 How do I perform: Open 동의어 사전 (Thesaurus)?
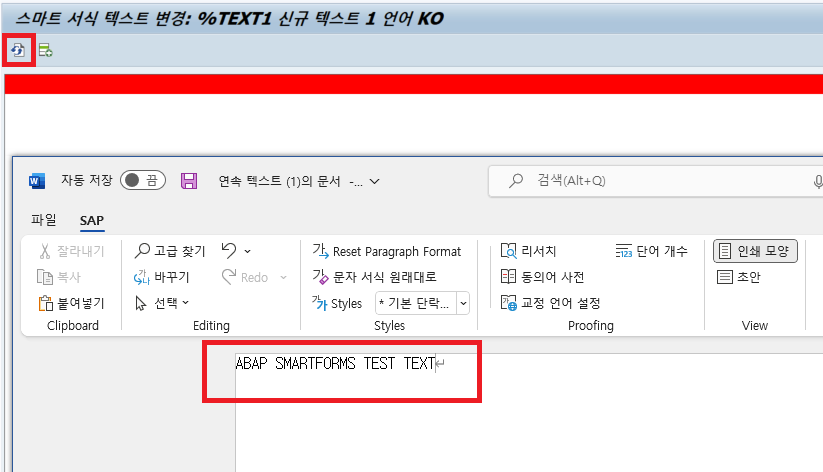point(543,277)
